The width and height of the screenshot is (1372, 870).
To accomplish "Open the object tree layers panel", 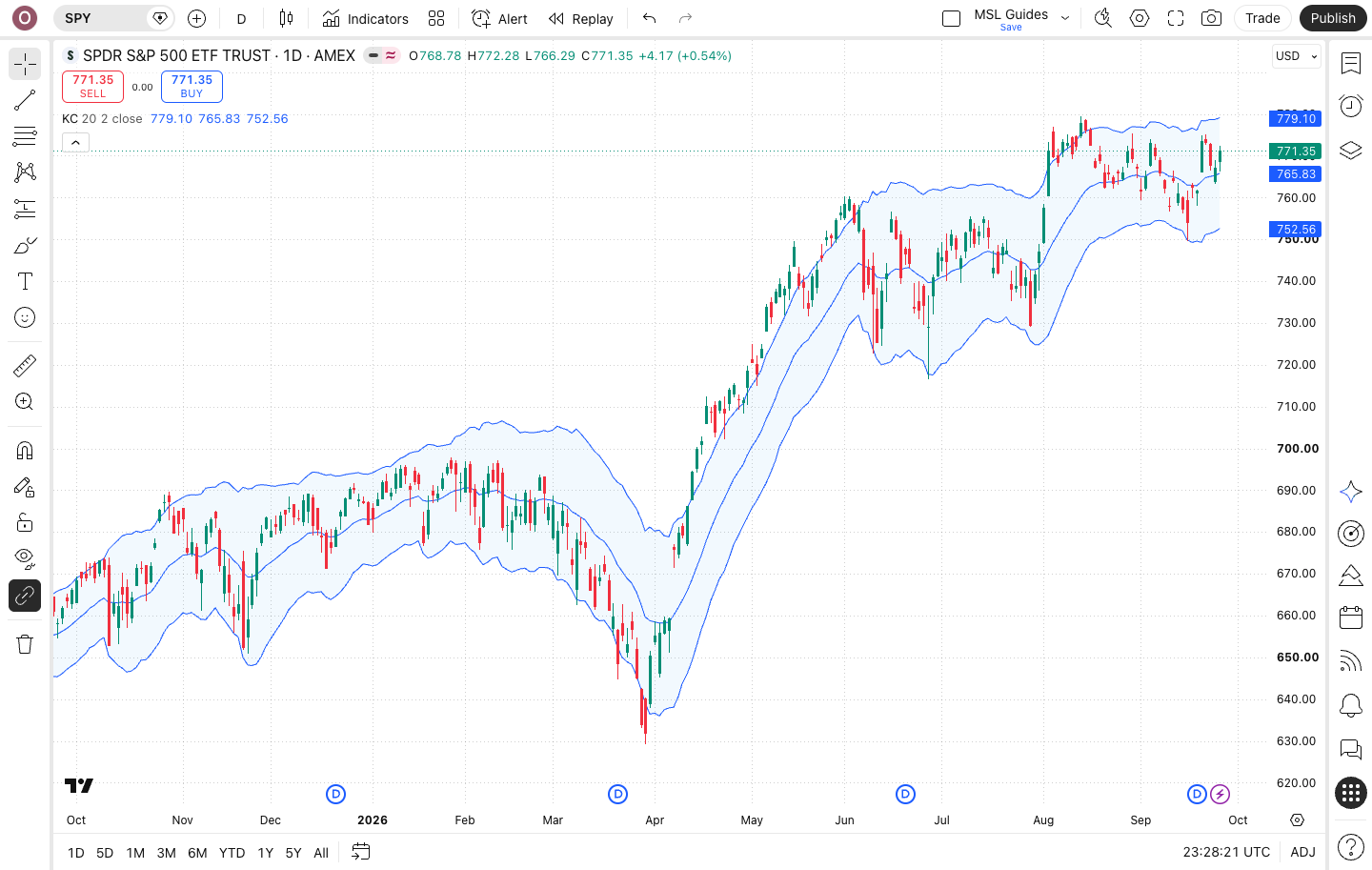I will click(1351, 150).
